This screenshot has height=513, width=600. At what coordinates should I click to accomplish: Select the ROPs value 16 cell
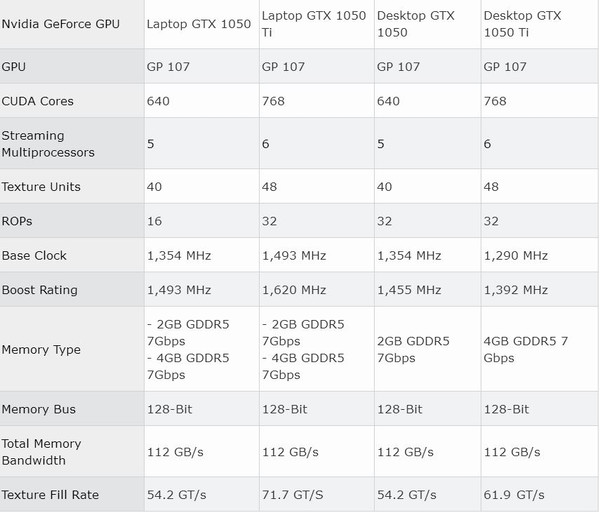[155, 221]
